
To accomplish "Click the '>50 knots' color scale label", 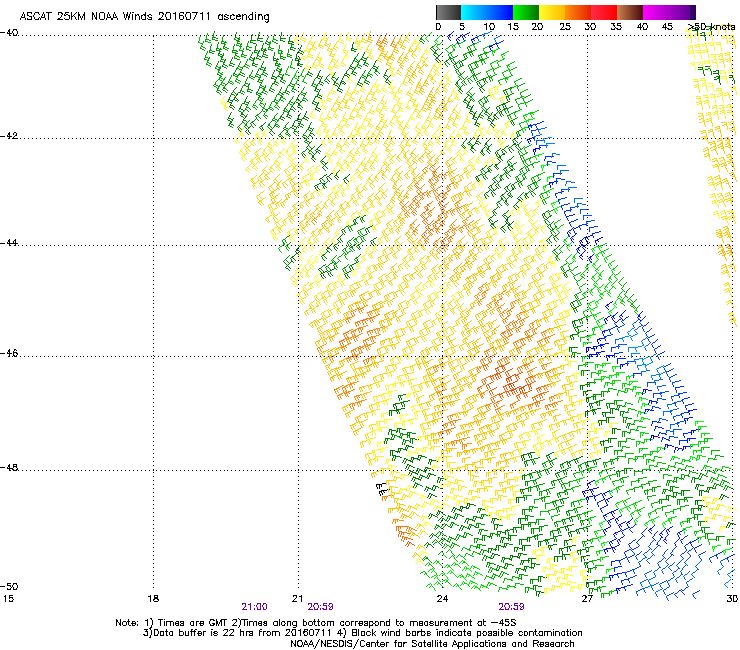I will tap(711, 27).
